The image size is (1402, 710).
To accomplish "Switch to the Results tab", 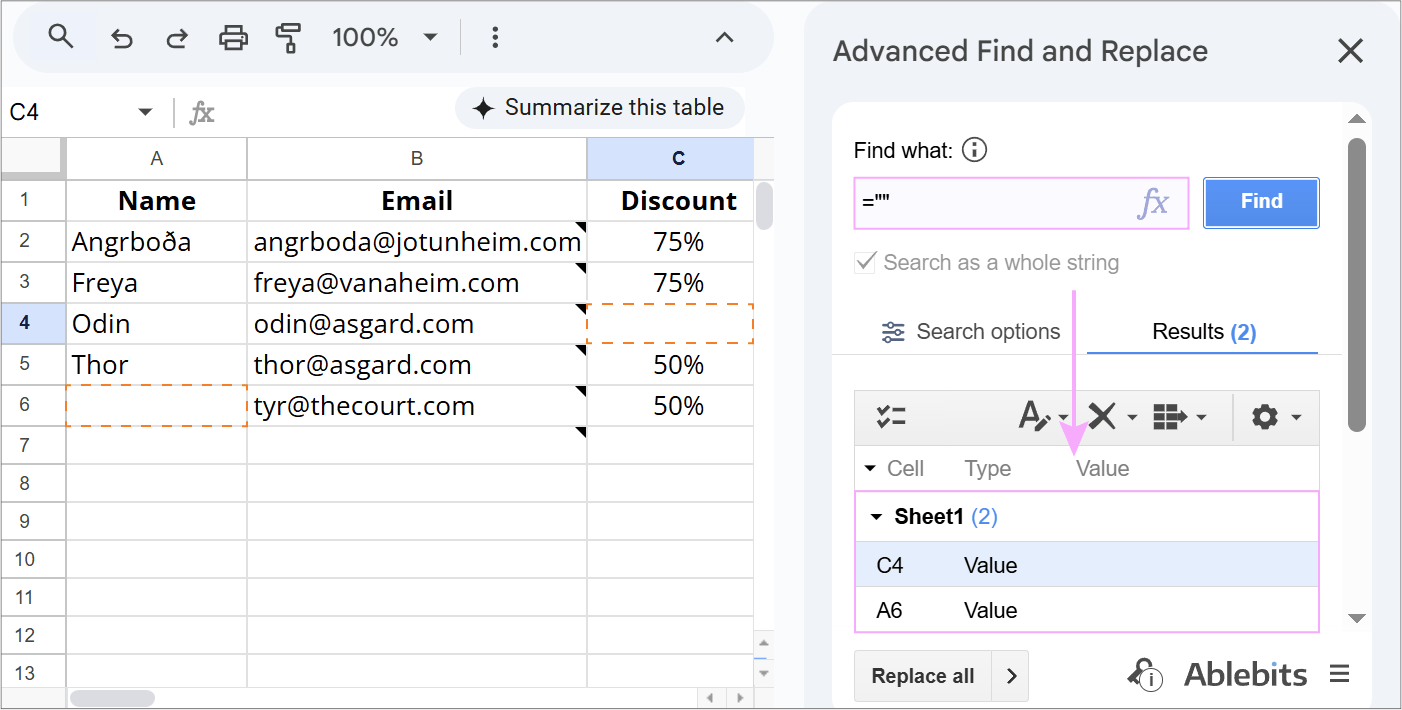I will pos(1202,332).
